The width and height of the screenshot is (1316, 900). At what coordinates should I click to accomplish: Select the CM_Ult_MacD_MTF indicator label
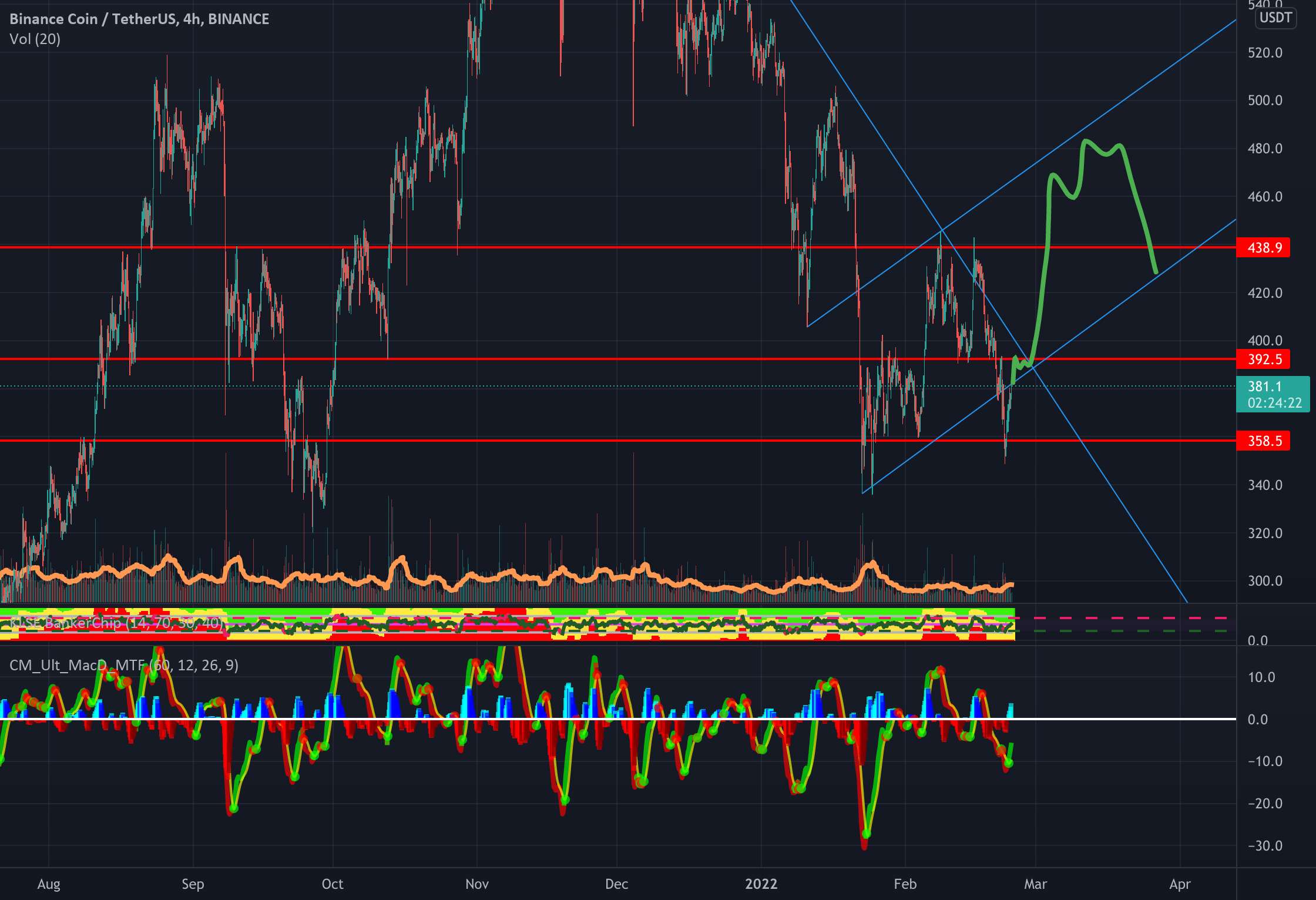click(124, 665)
